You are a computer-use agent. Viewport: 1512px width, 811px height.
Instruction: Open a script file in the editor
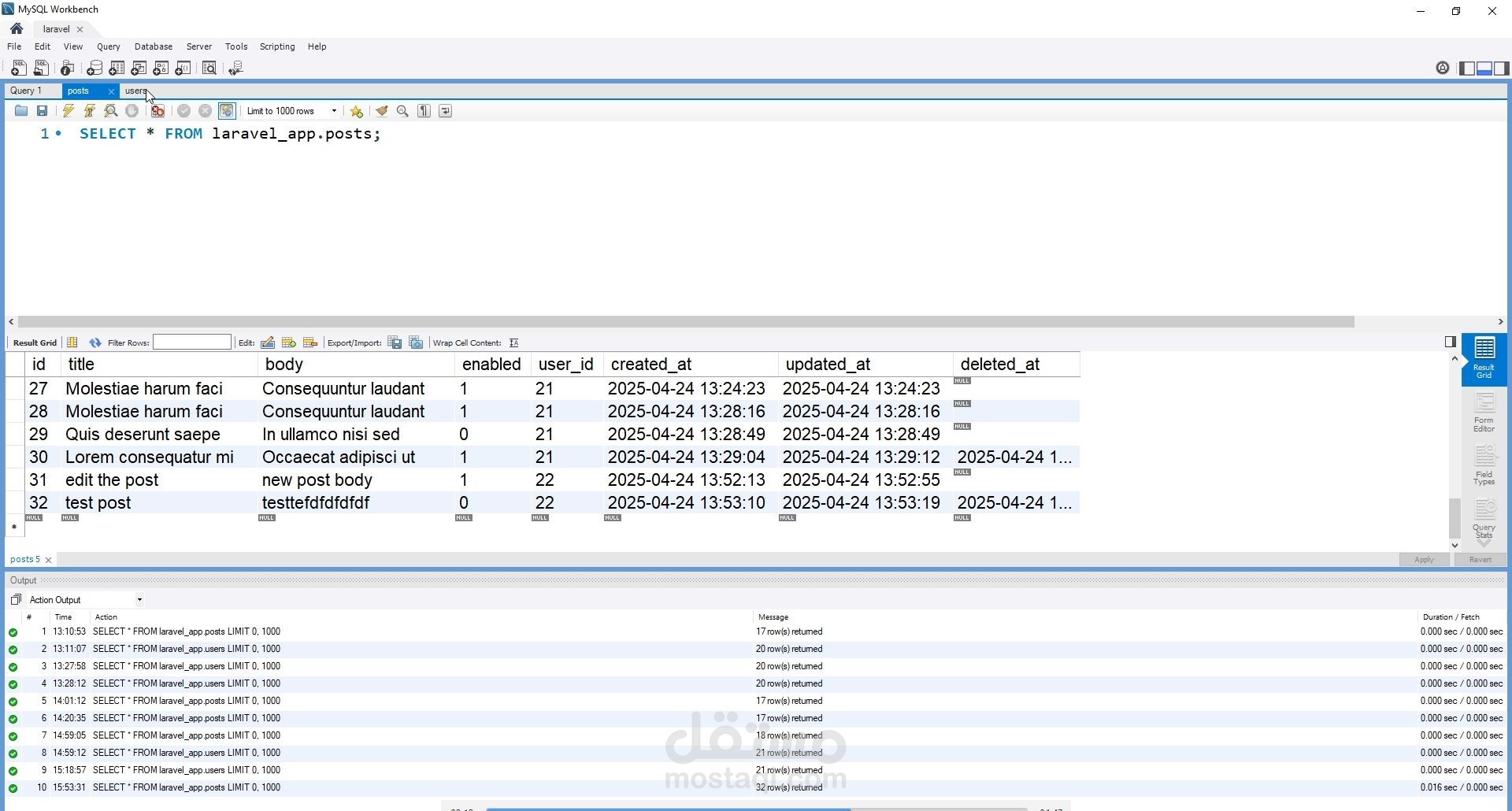[x=21, y=111]
